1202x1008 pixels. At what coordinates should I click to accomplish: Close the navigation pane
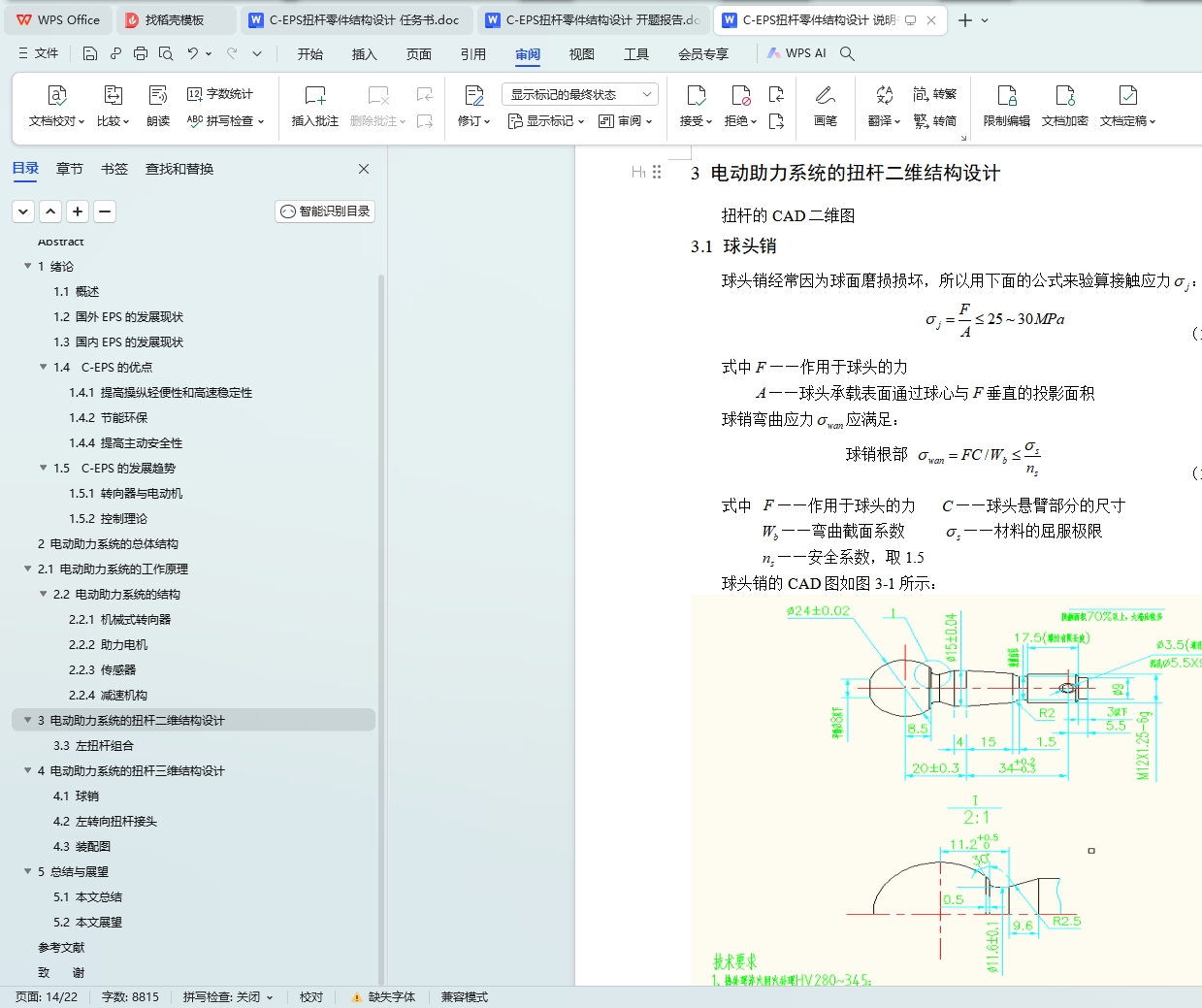click(x=364, y=169)
